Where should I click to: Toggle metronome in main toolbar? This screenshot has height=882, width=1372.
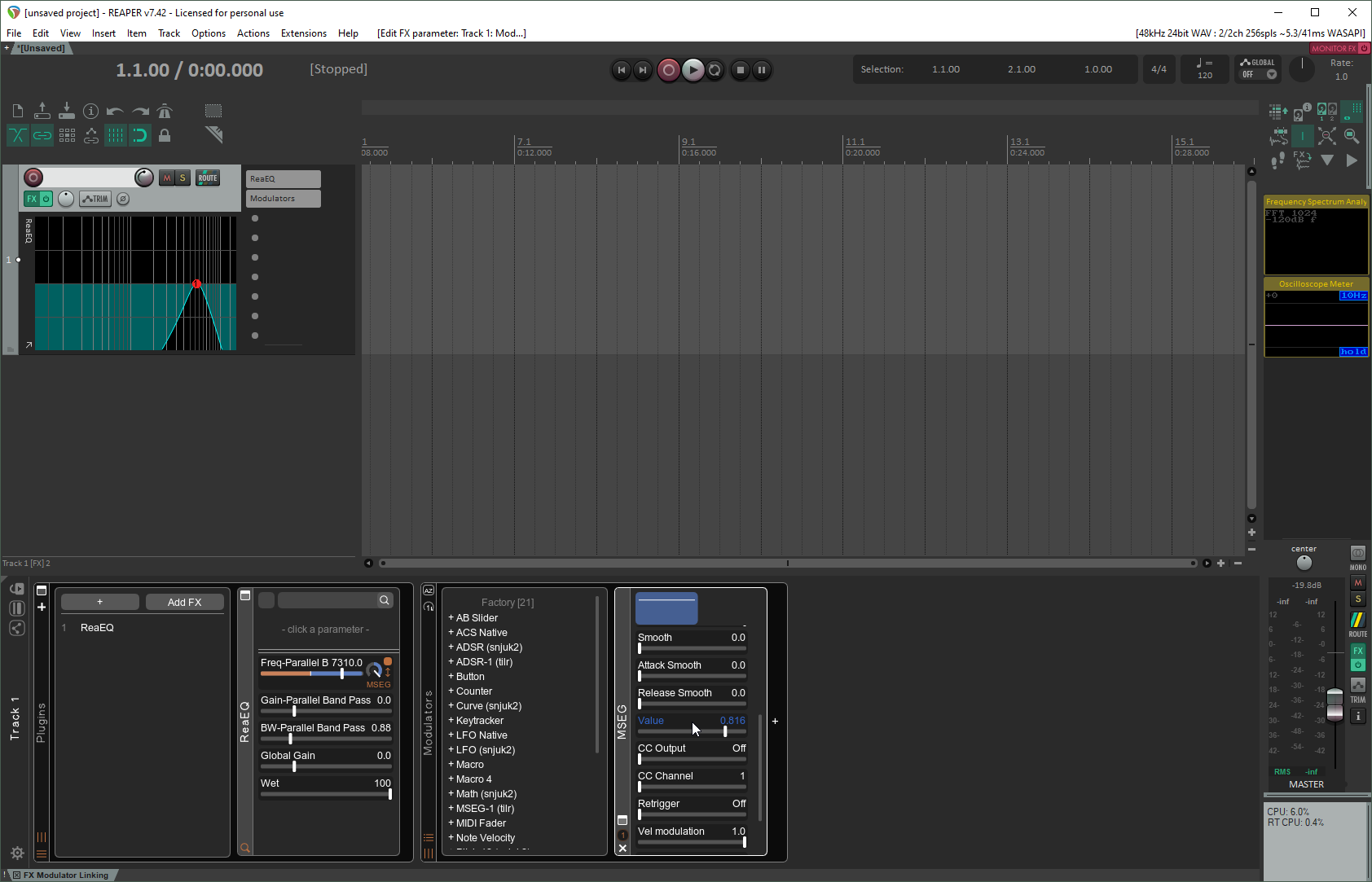point(165,111)
